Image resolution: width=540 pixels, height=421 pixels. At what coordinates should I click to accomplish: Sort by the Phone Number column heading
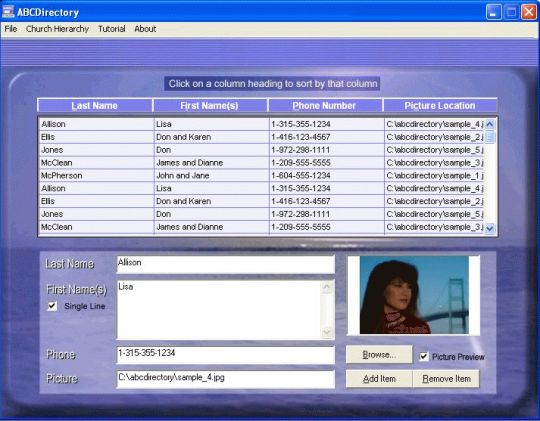tap(325, 105)
